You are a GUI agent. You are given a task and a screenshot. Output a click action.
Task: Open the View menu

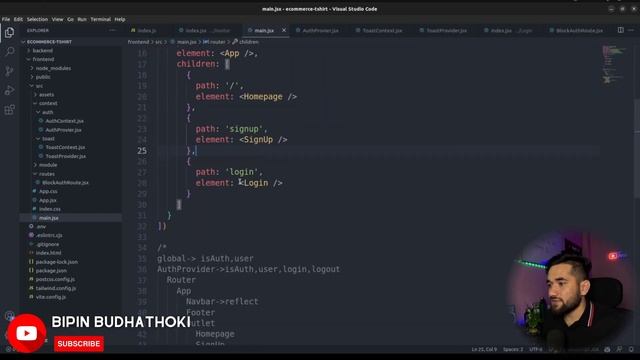tap(58, 19)
